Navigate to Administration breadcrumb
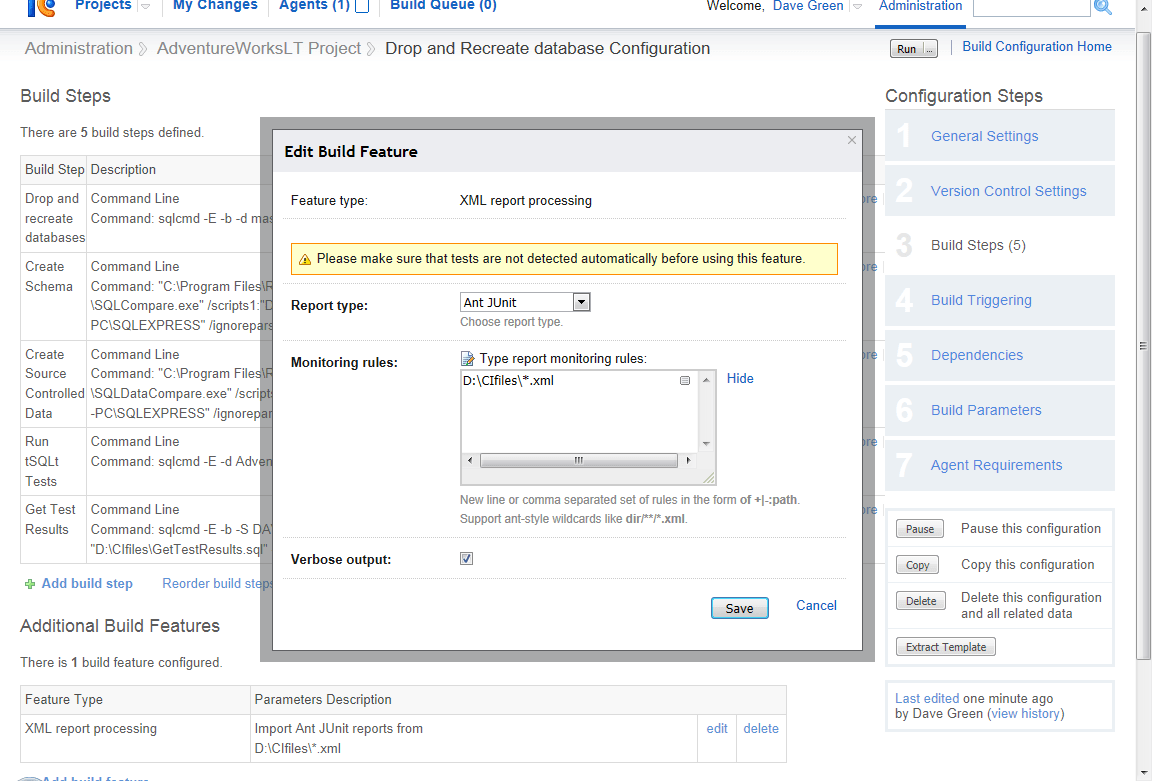This screenshot has height=781, width=1152. [79, 48]
